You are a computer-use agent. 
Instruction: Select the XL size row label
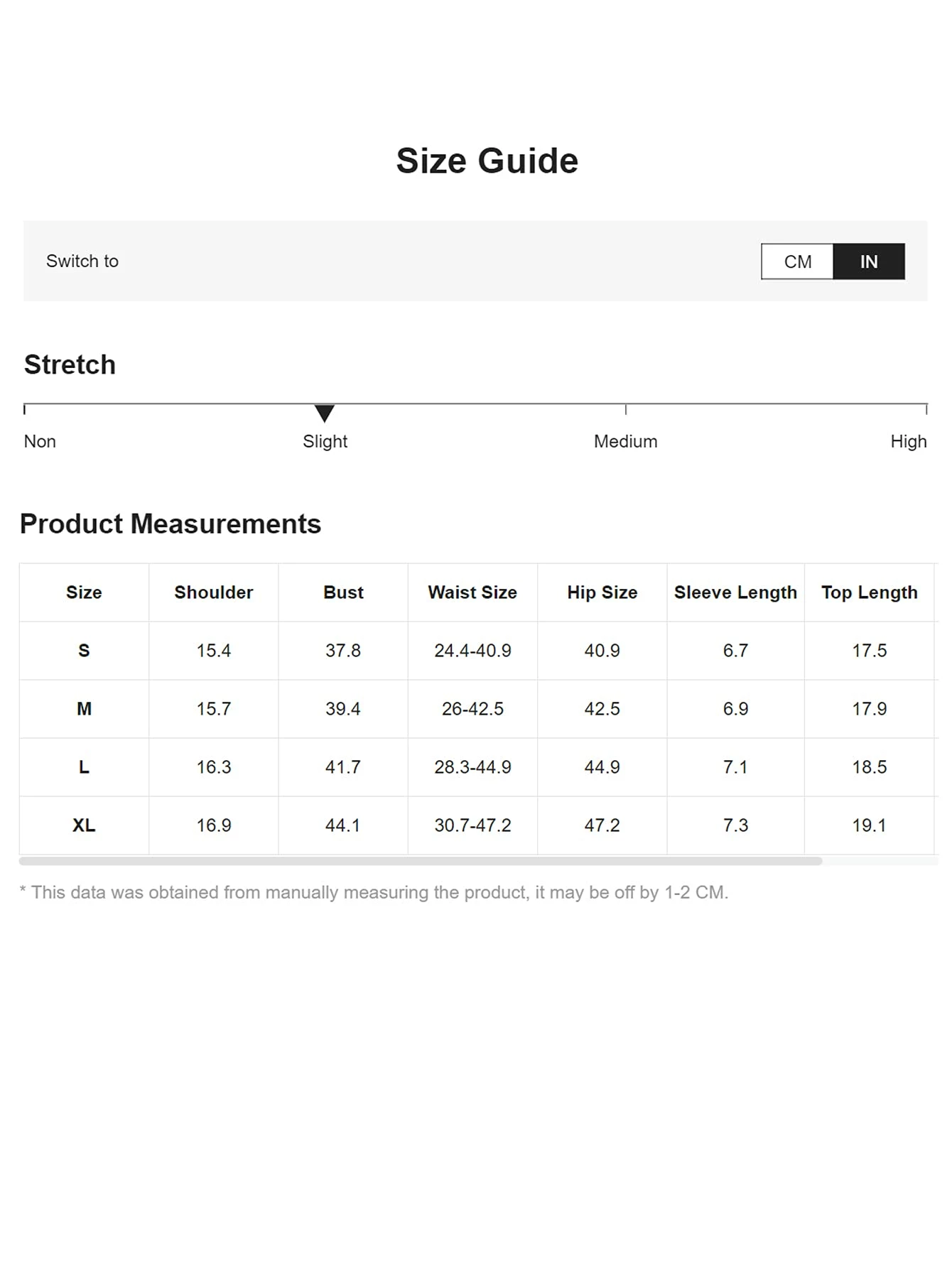point(84,825)
